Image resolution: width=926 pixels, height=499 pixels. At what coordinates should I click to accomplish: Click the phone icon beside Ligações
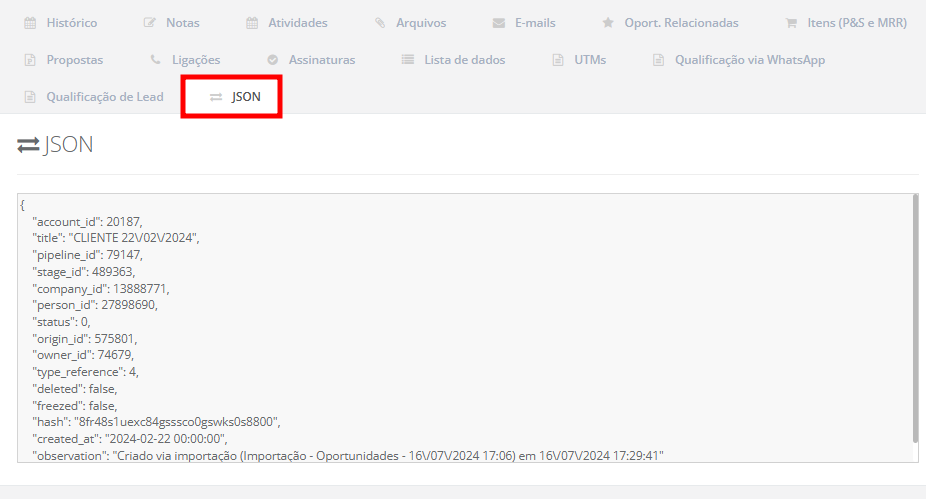point(155,60)
